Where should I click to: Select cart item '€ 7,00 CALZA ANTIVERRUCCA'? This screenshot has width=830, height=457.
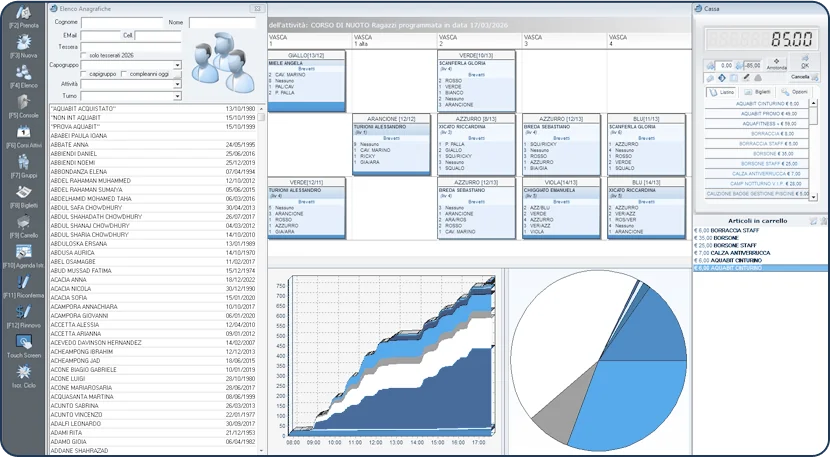click(x=761, y=253)
